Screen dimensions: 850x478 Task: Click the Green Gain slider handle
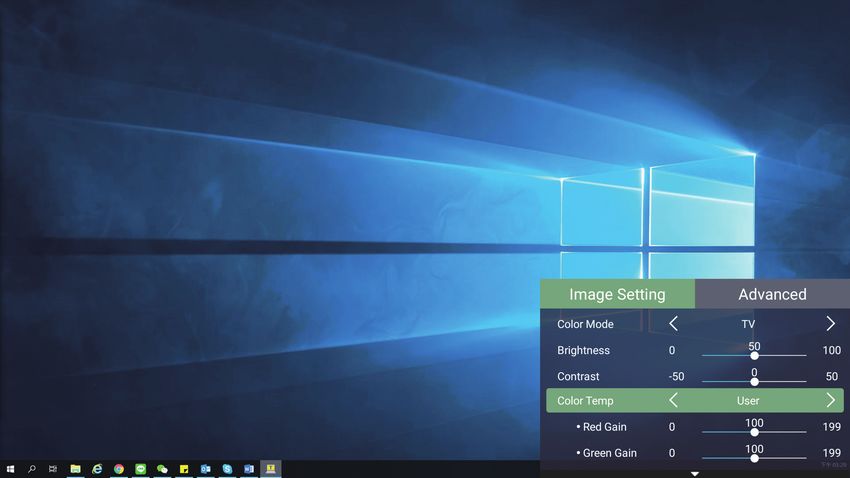tap(754, 458)
